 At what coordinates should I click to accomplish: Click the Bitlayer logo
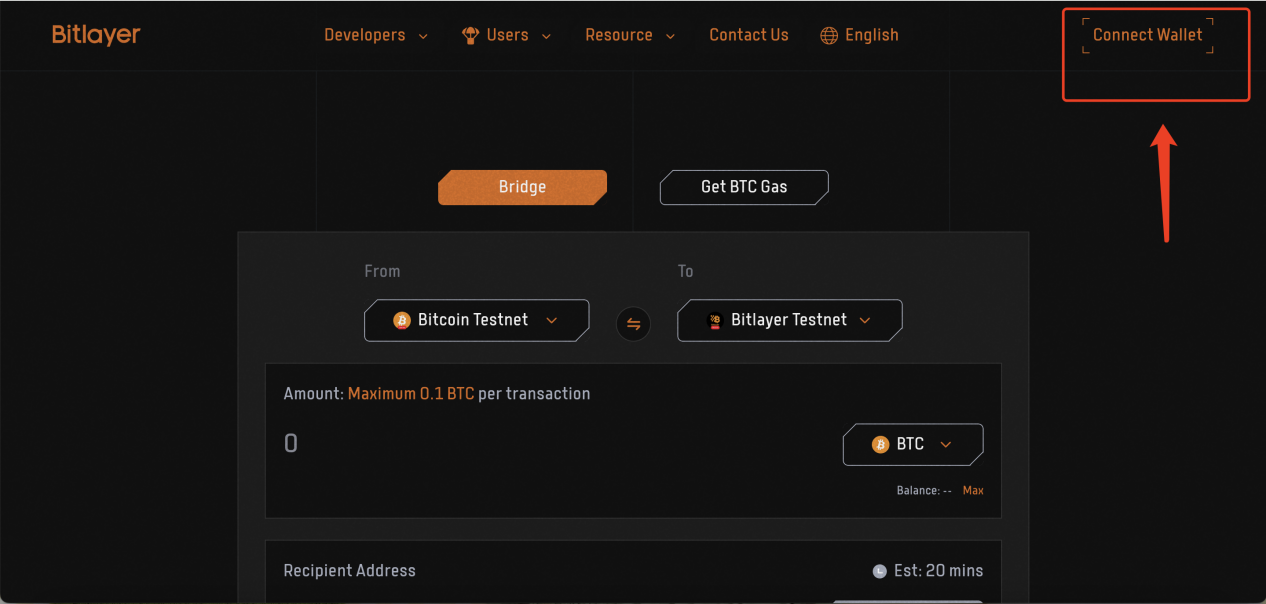point(96,35)
